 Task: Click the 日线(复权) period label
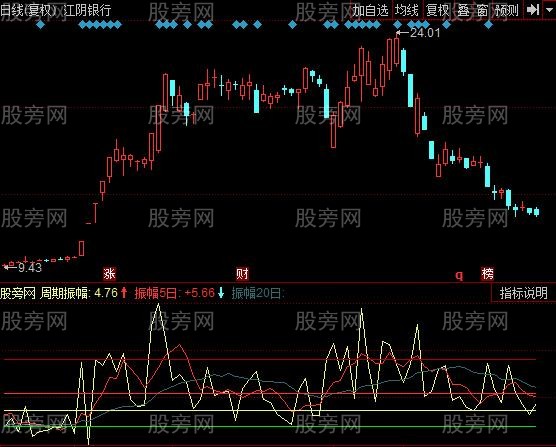coord(28,10)
